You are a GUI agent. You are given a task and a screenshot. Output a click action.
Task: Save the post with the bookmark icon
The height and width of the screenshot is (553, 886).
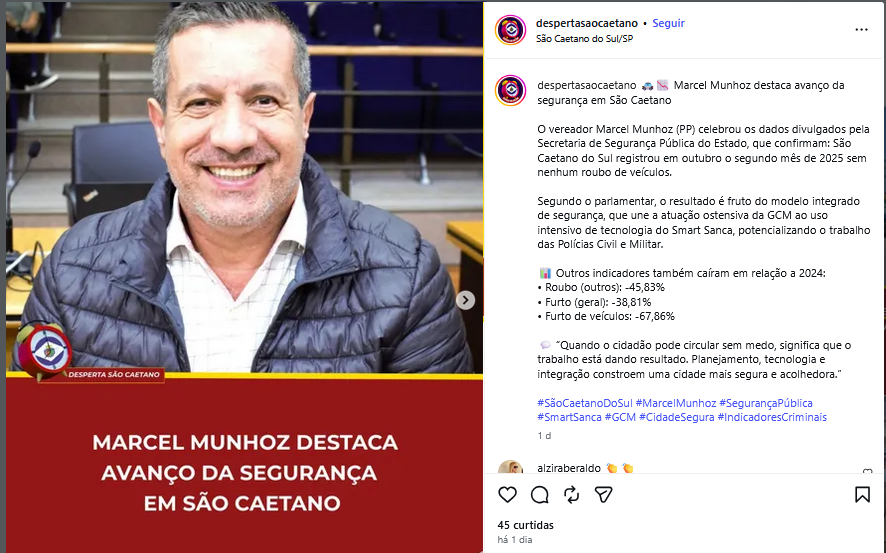[x=862, y=495]
